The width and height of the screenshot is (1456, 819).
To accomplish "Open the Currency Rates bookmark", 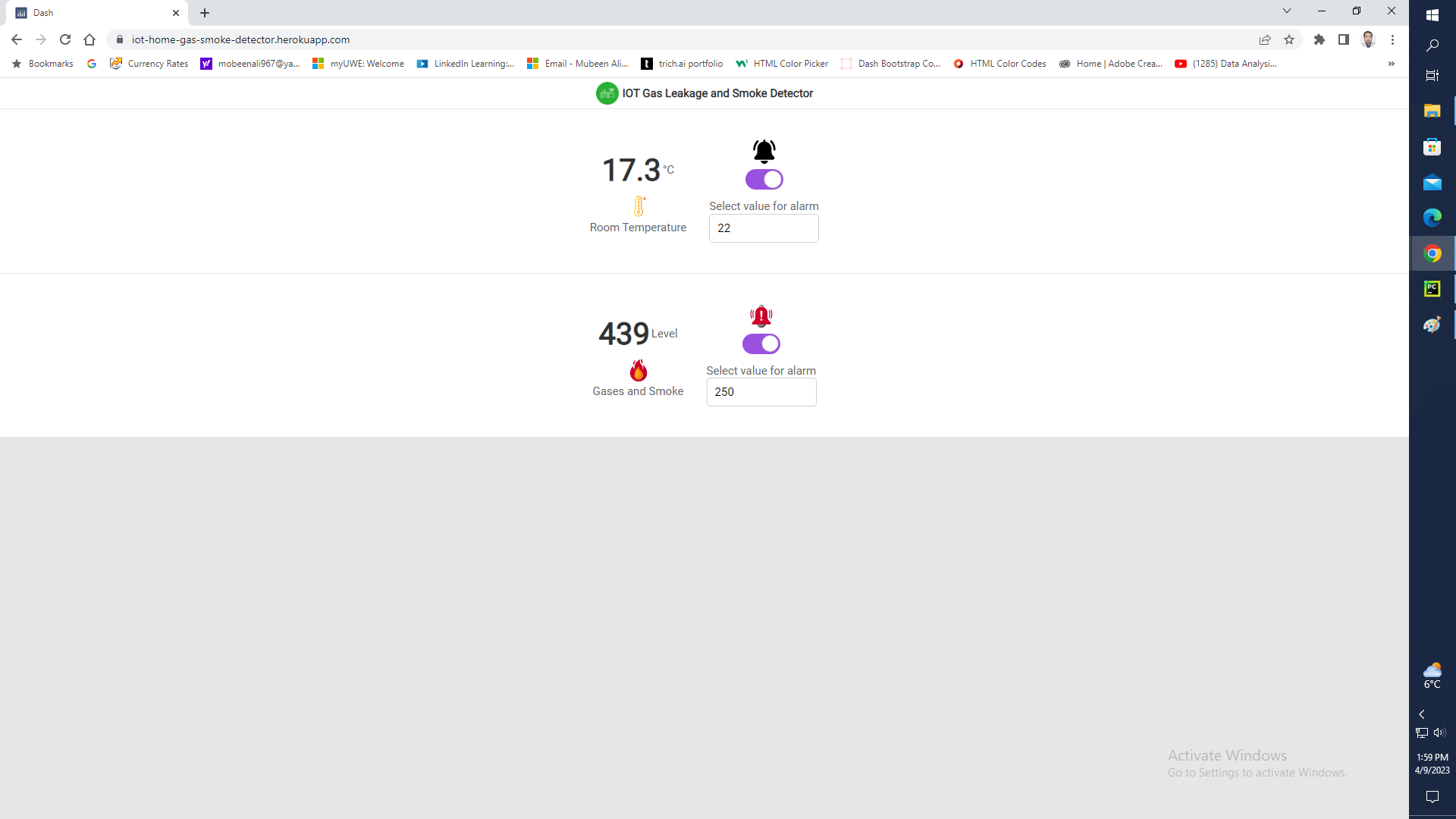I will (149, 64).
